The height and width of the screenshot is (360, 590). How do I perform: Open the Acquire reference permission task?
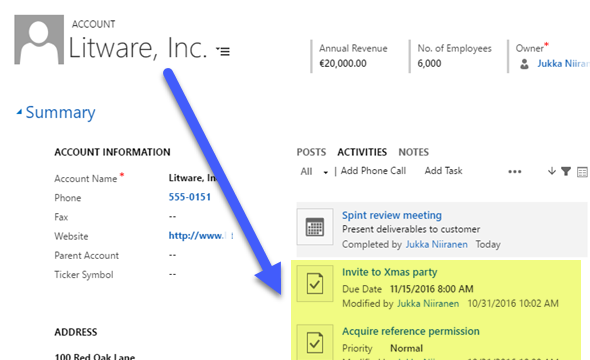(411, 331)
